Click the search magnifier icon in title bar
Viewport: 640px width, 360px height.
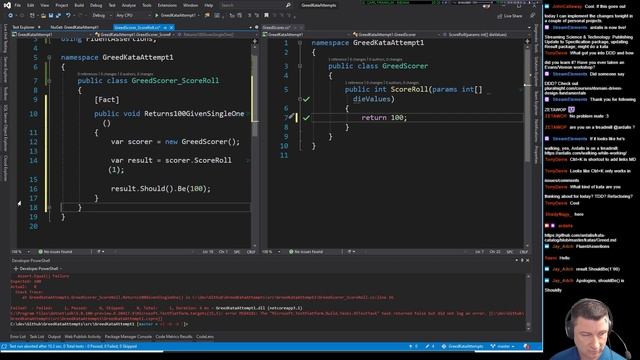288,5
